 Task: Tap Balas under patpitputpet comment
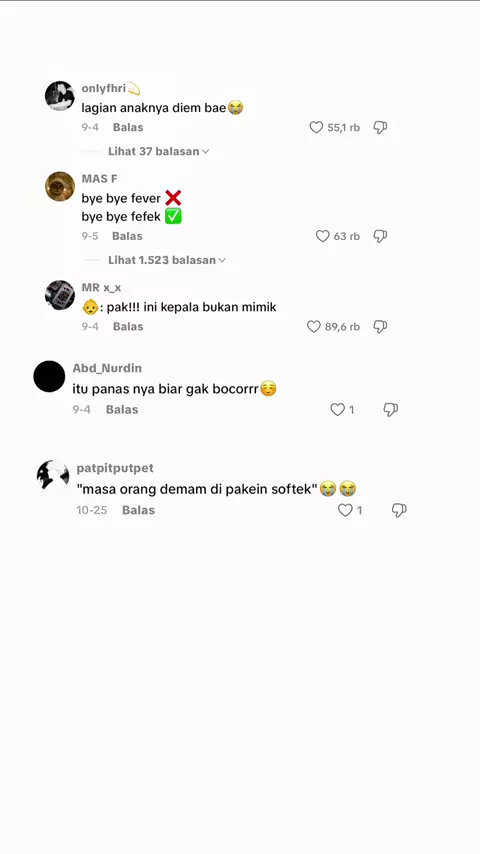pyautogui.click(x=138, y=510)
